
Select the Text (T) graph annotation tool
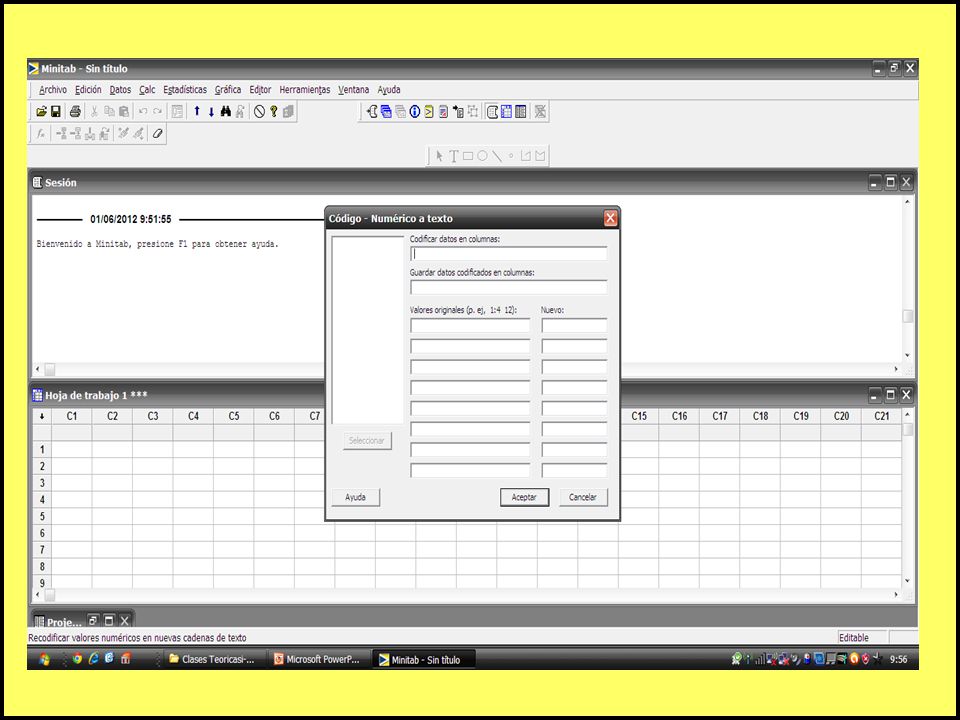point(454,156)
